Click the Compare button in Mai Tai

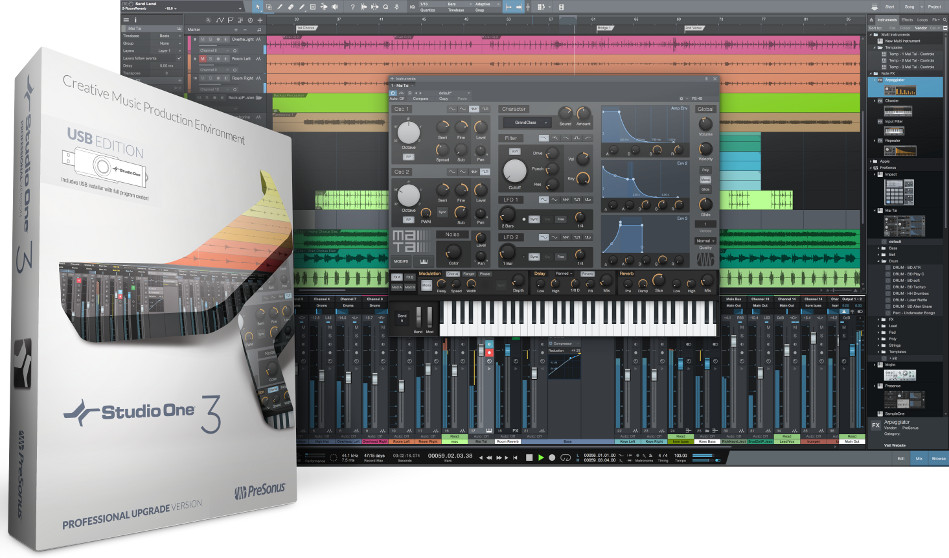tap(420, 98)
